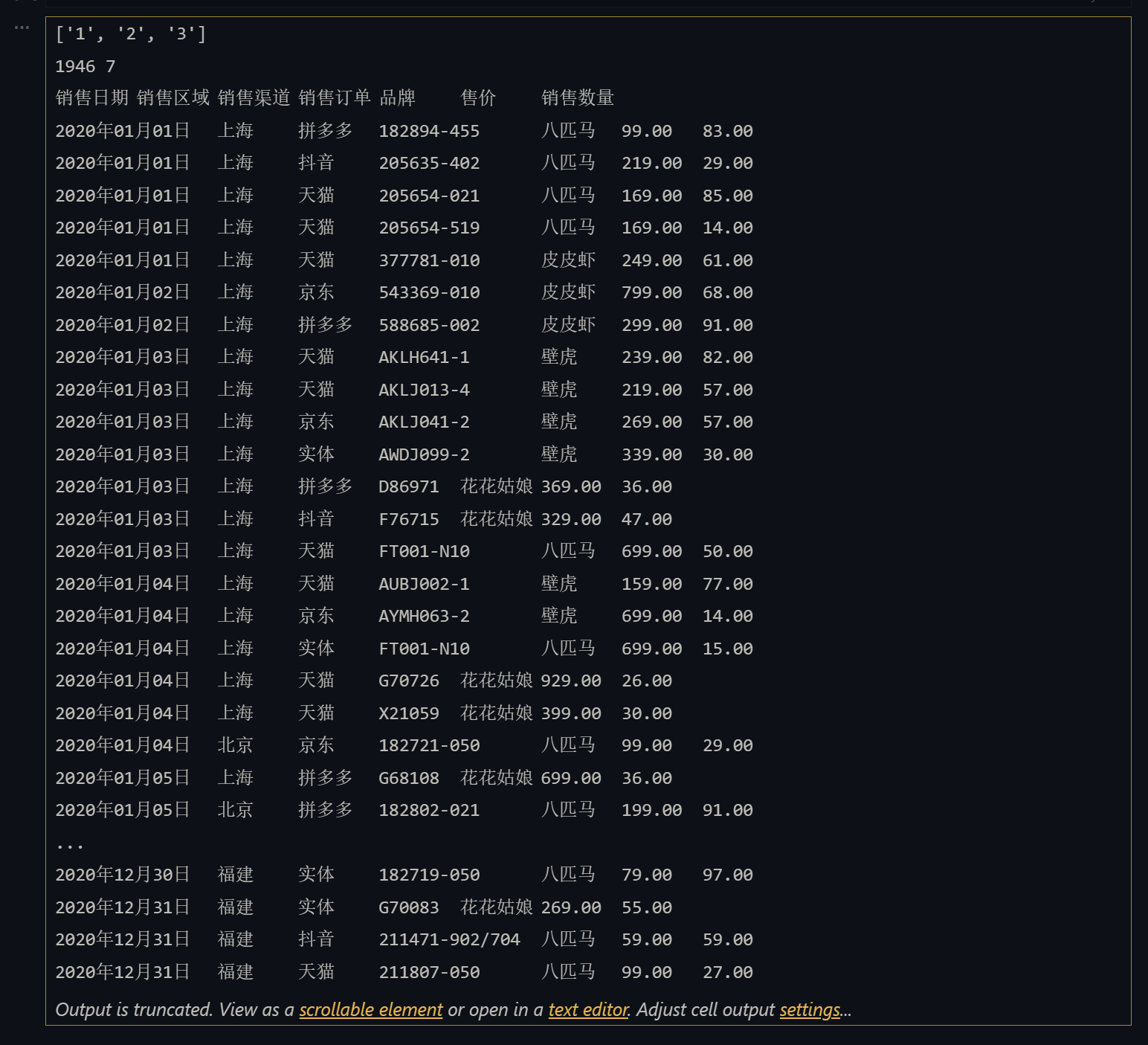Click the 品牌 column header text
Screen dimensions: 1148x1045
pos(397,98)
